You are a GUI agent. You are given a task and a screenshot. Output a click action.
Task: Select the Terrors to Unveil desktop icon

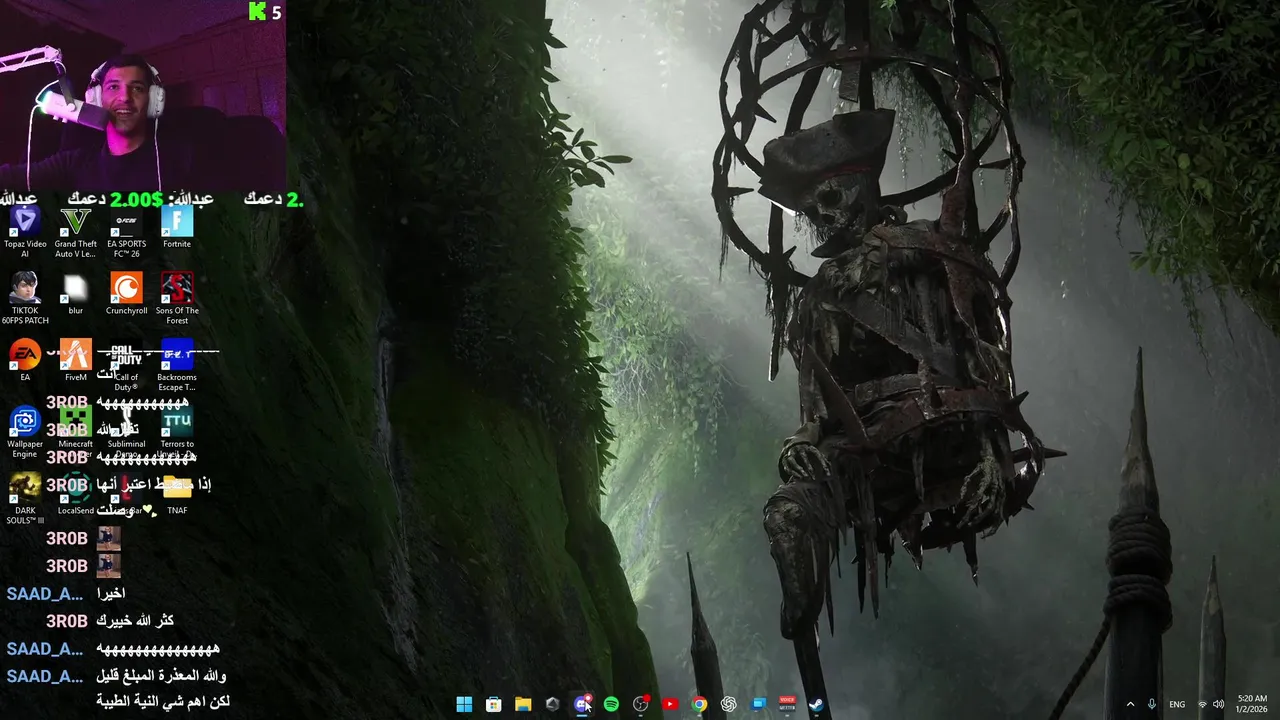(x=177, y=432)
